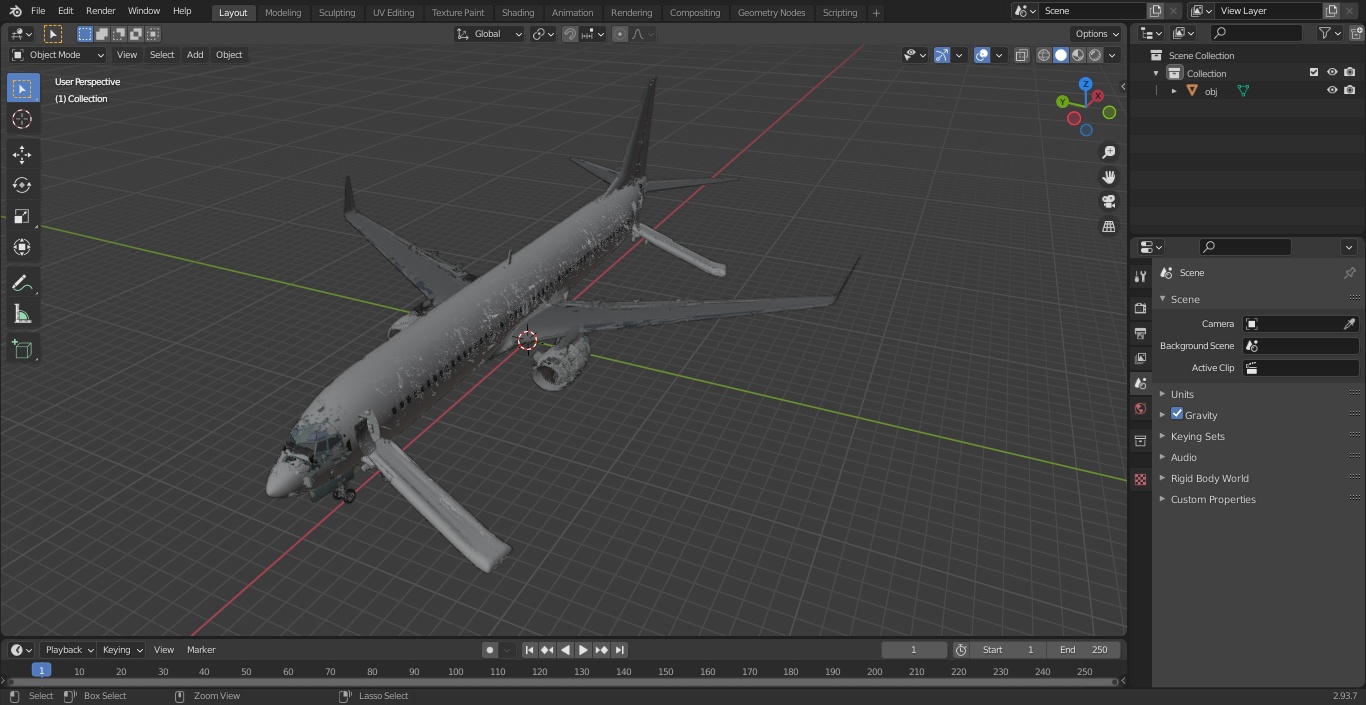
Task: Hide Collection with its eye icon
Action: pos(1332,73)
